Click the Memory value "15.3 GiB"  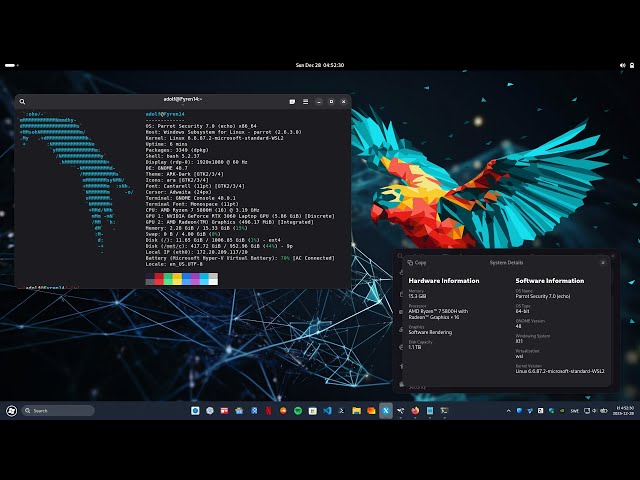pyautogui.click(x=417, y=296)
